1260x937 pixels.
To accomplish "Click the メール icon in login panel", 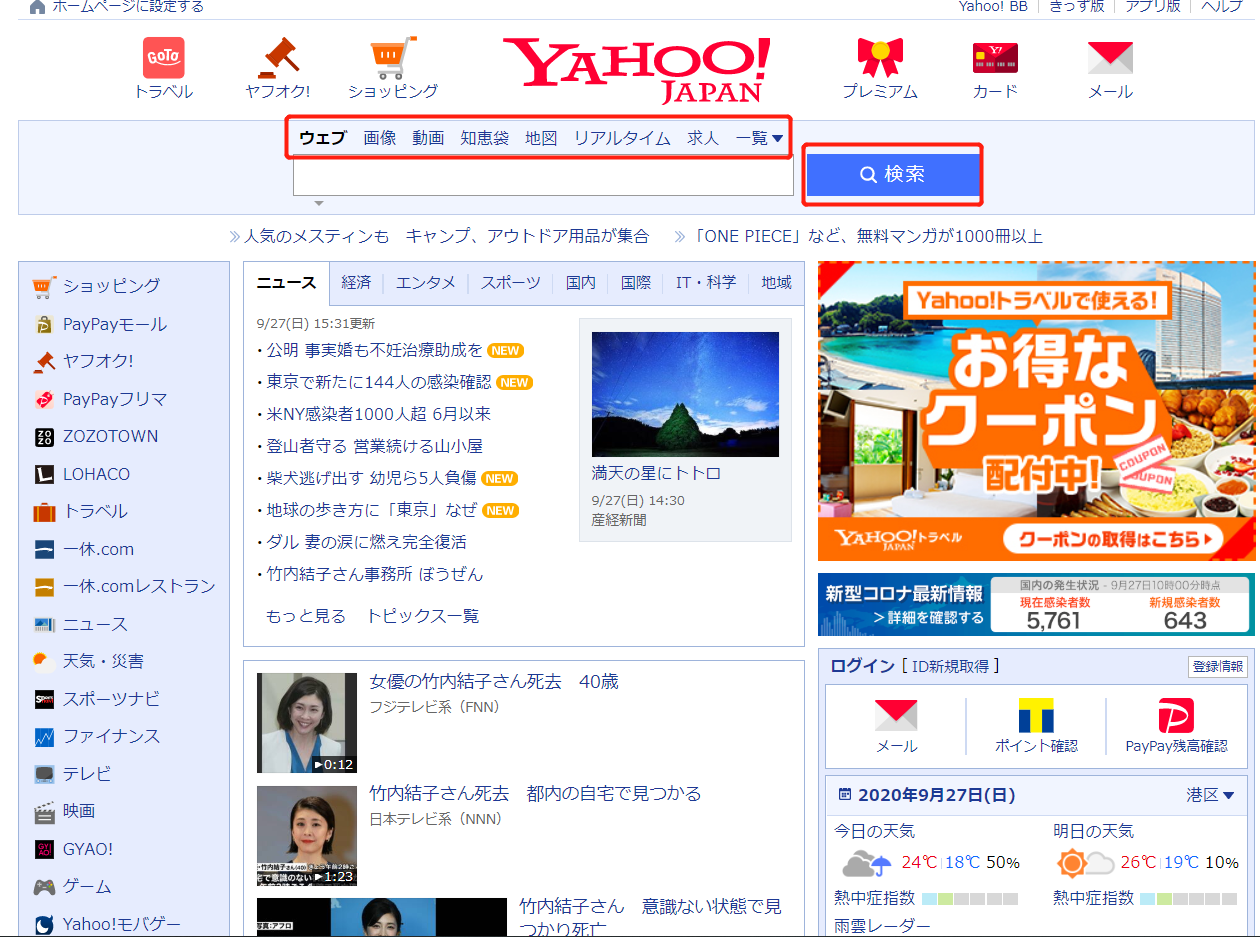I will click(x=896, y=716).
